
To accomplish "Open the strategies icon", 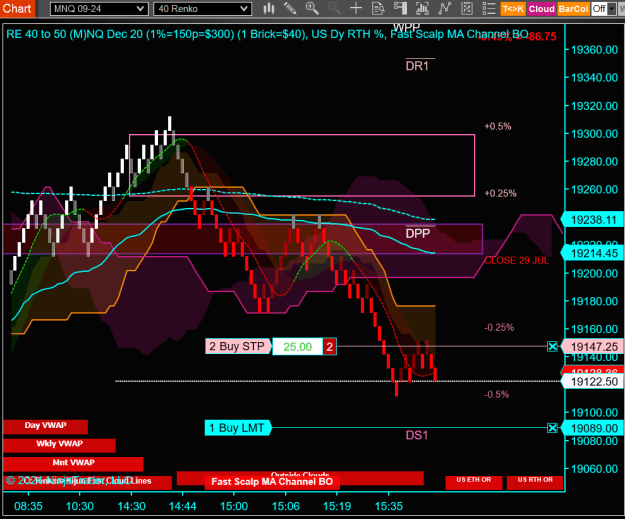I will (466, 8).
